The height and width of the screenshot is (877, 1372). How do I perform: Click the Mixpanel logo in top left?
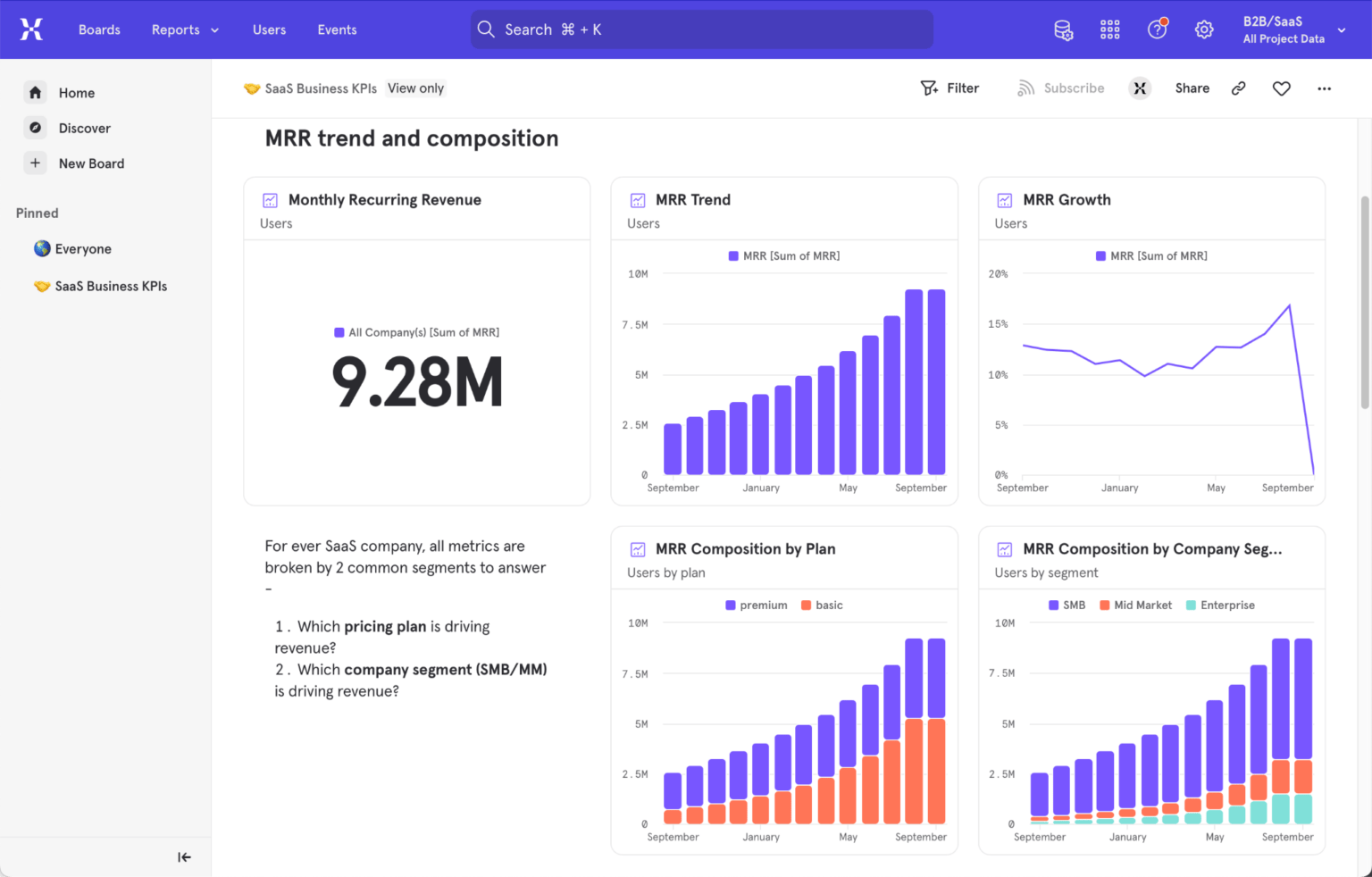point(31,29)
